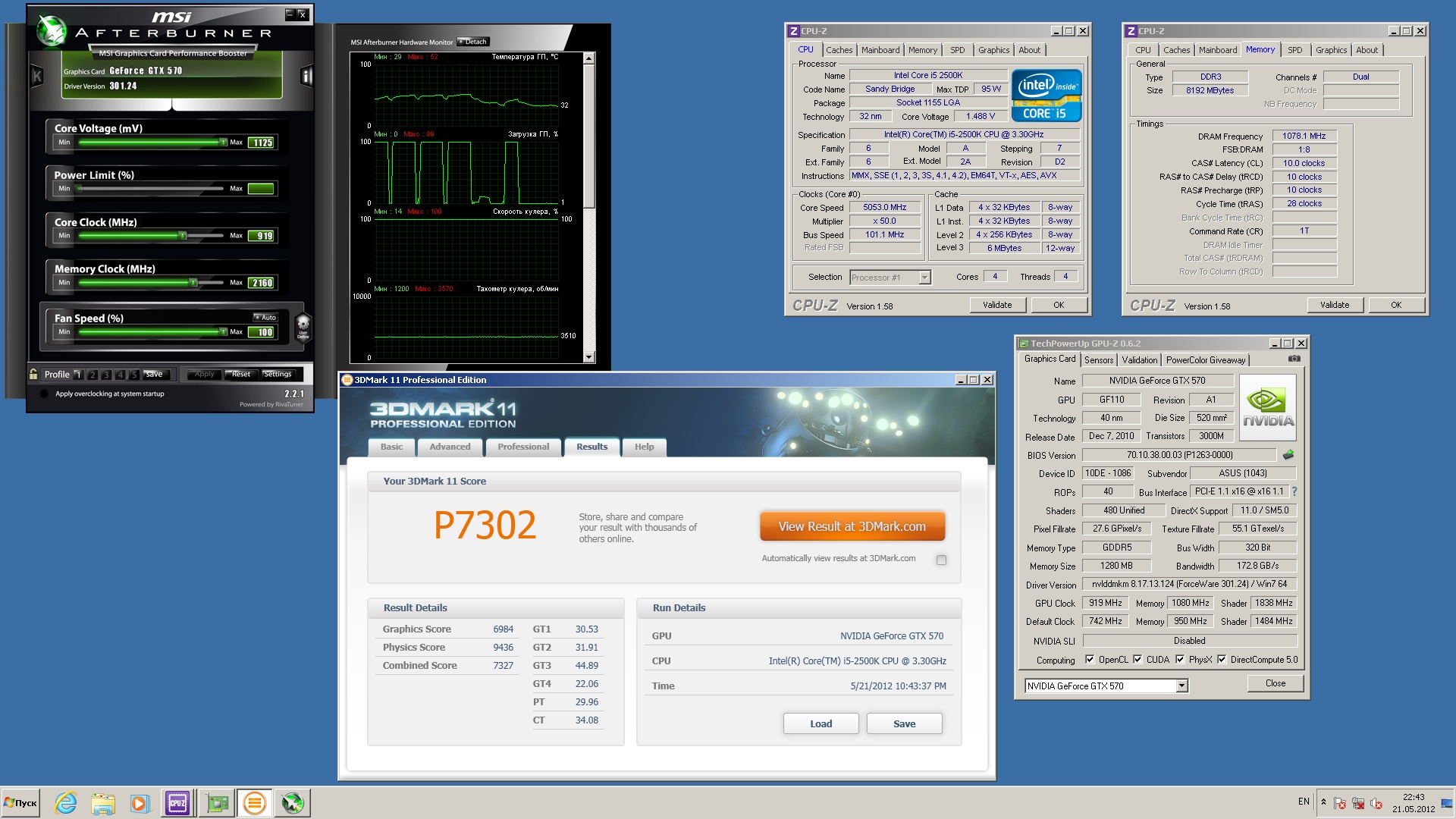The width and height of the screenshot is (1456, 819).
Task: Select Afterburner profile slot 5
Action: (133, 375)
